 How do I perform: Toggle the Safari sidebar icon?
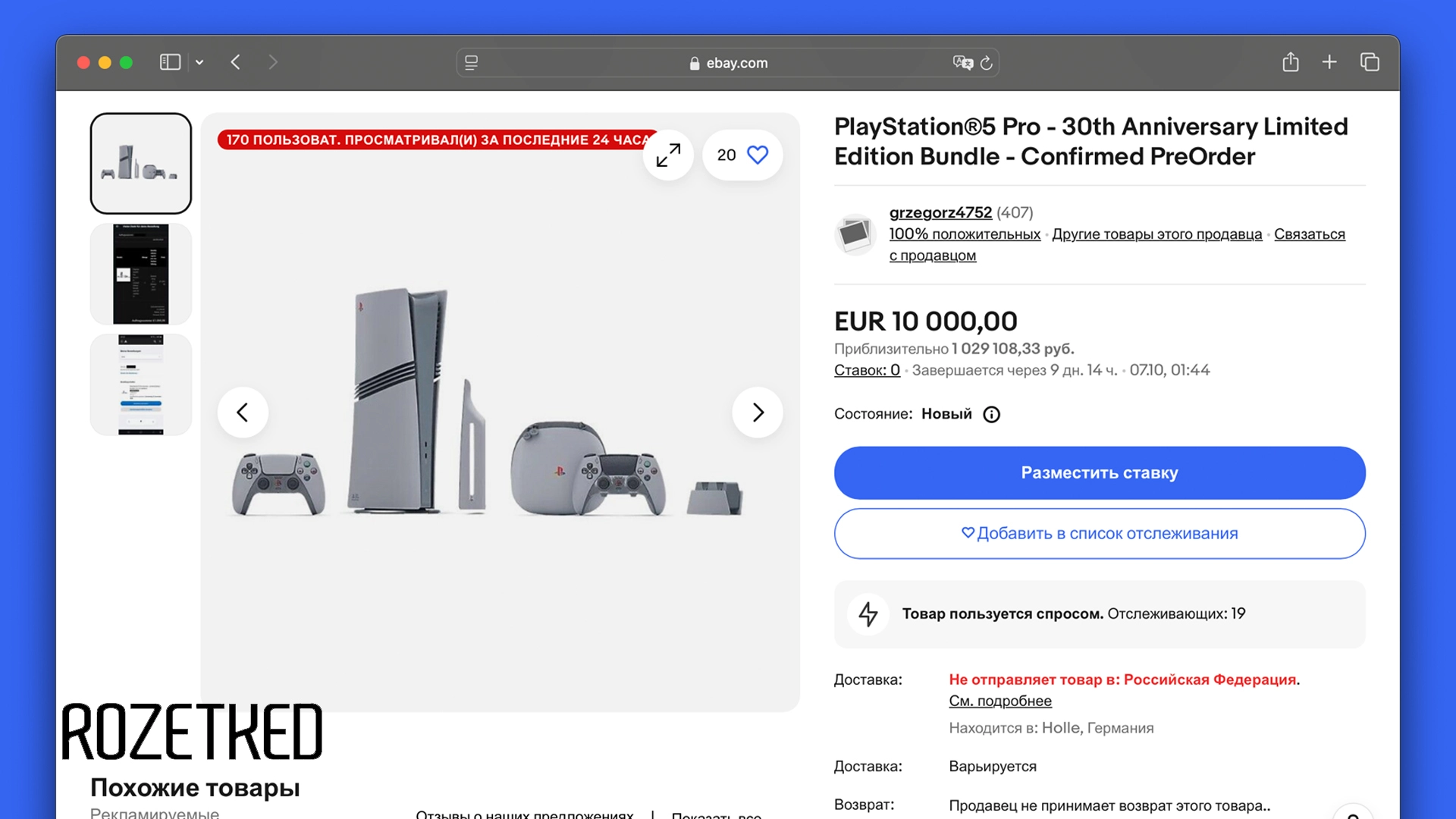170,62
